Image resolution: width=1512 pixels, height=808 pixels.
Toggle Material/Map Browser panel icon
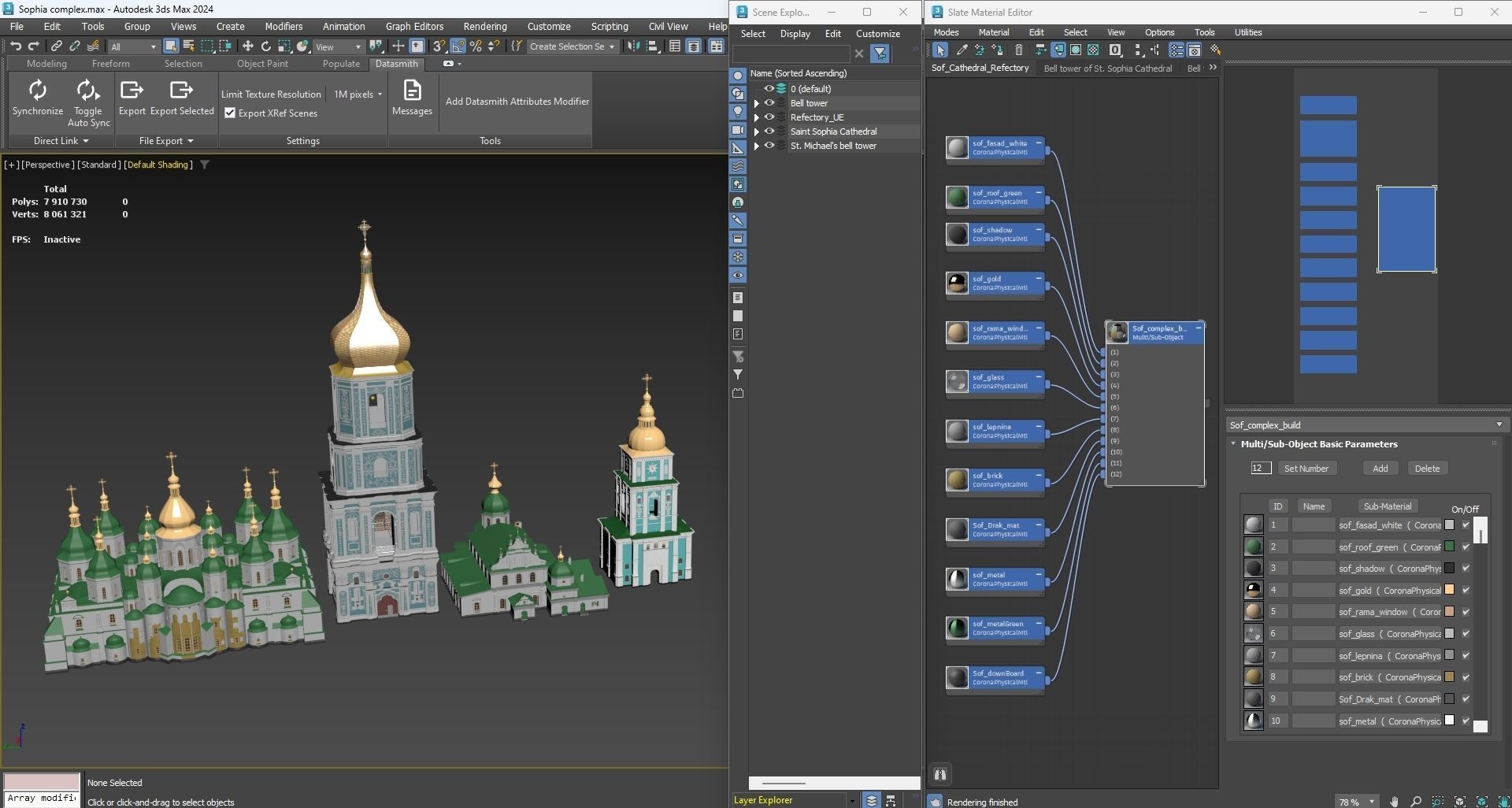click(1177, 50)
